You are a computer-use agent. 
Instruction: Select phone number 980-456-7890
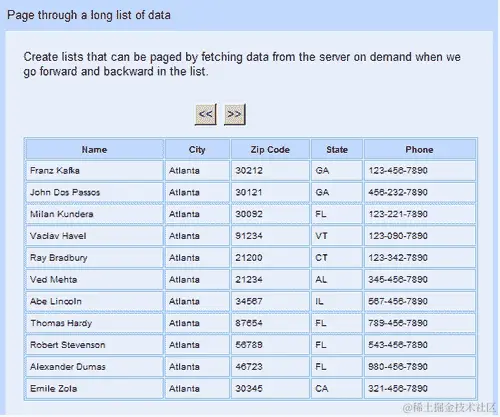pos(420,367)
